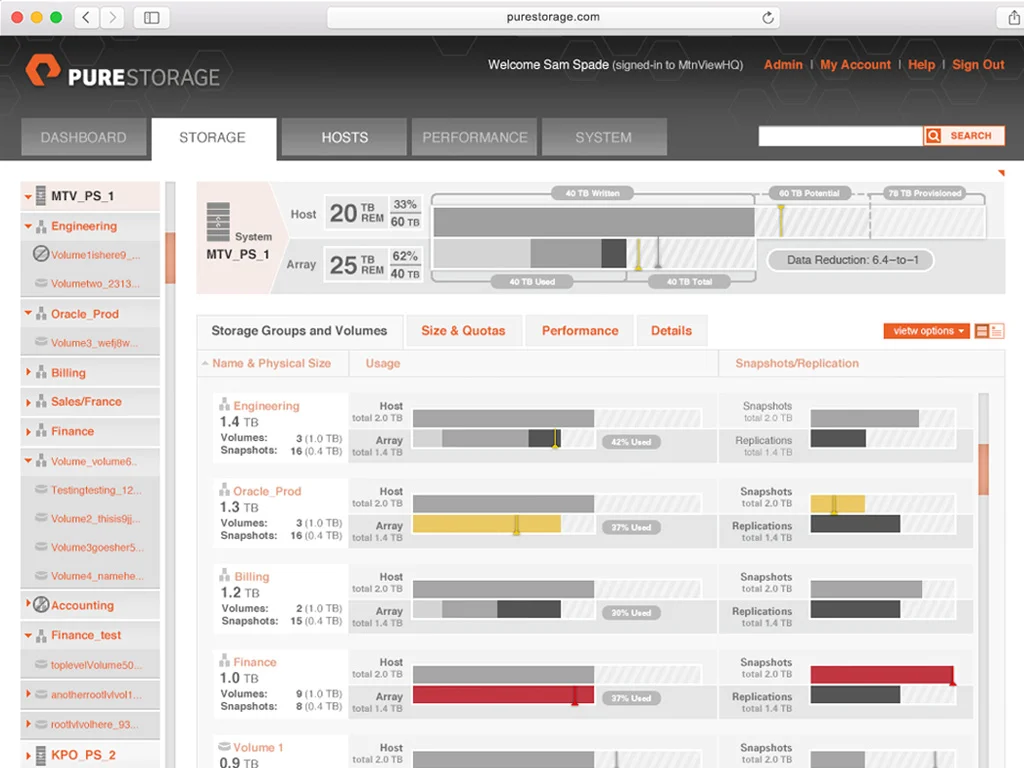Collapse the Volume_volume6 tree node
This screenshot has height=768, width=1024.
point(28,460)
